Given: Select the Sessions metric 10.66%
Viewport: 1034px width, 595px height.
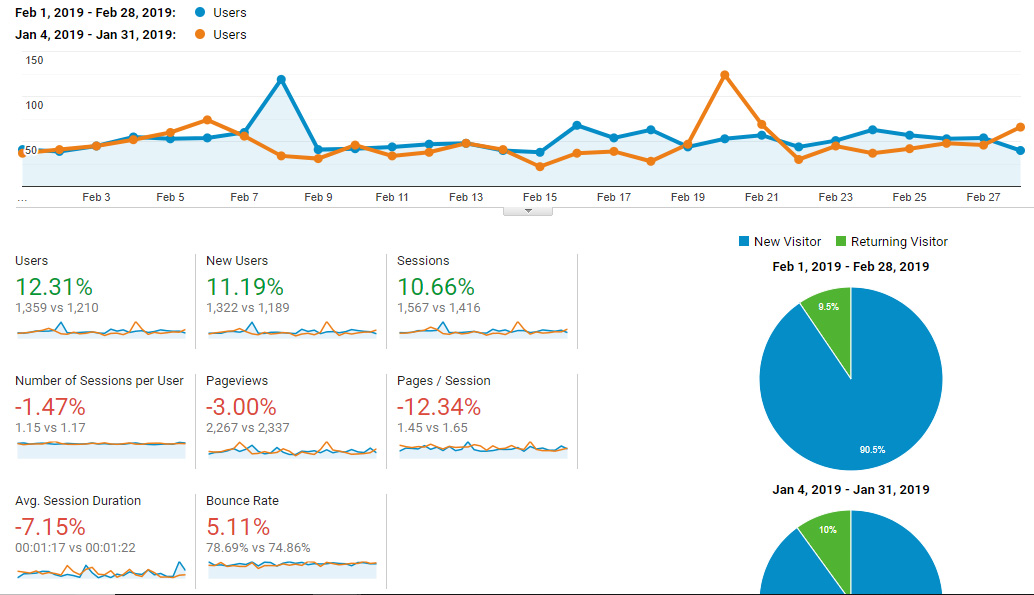Looking at the screenshot, I should (436, 287).
